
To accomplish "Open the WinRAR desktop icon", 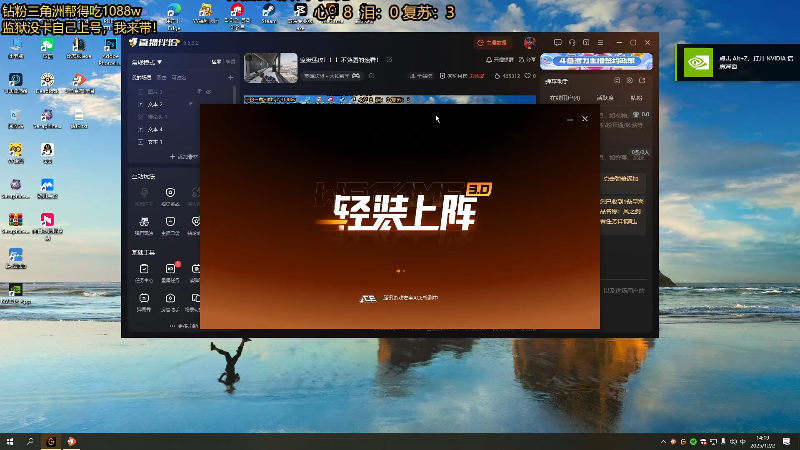I will click(15, 223).
